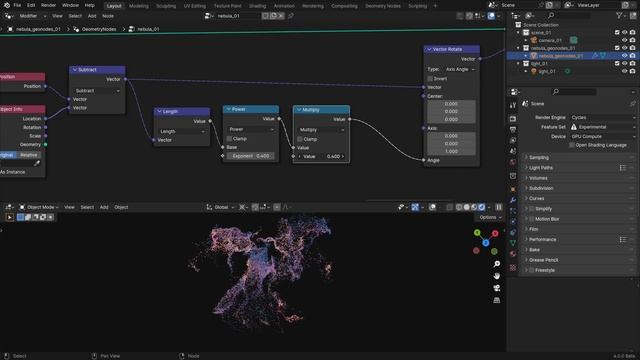The image size is (640, 360).
Task: Open the outliner display mode icon
Action: (x=530, y=16)
